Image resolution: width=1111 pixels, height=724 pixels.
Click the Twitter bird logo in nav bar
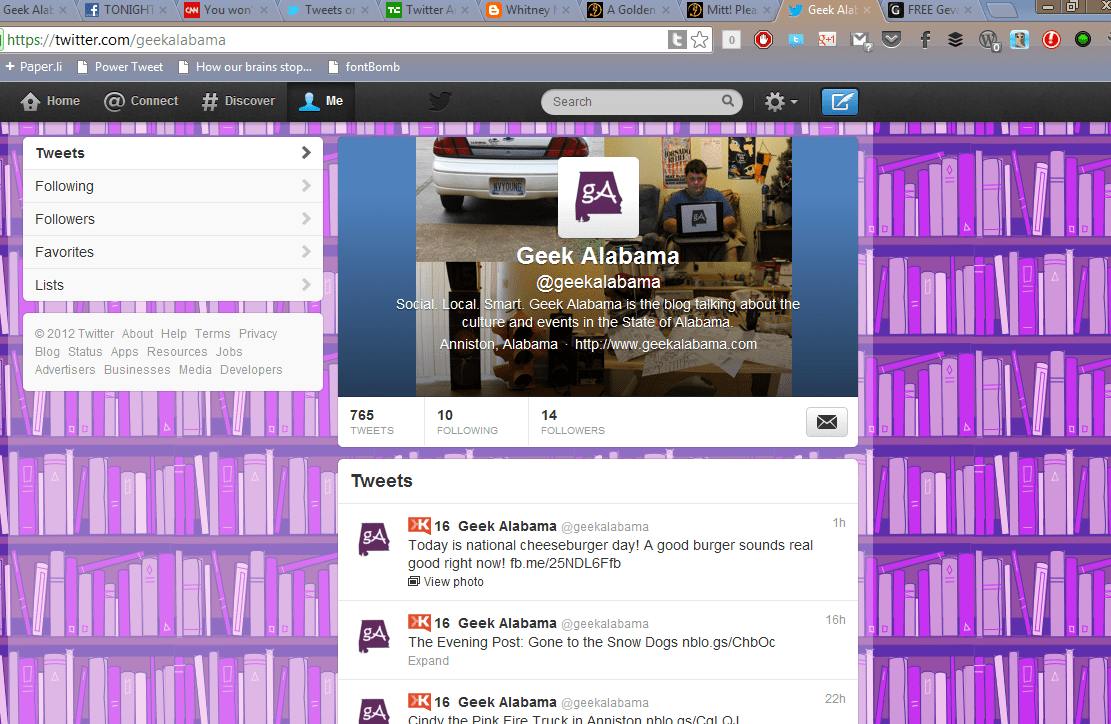pos(440,101)
